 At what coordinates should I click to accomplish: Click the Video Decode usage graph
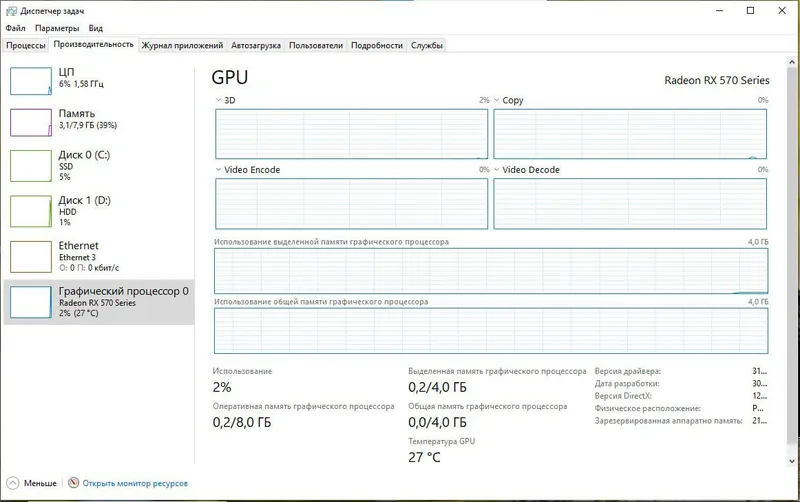point(630,204)
